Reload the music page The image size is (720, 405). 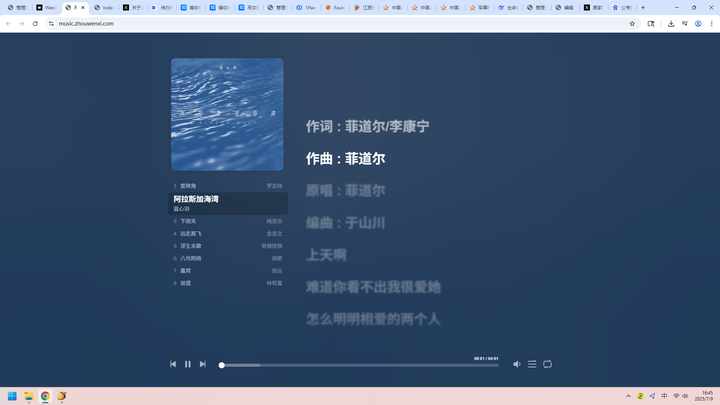point(35,23)
